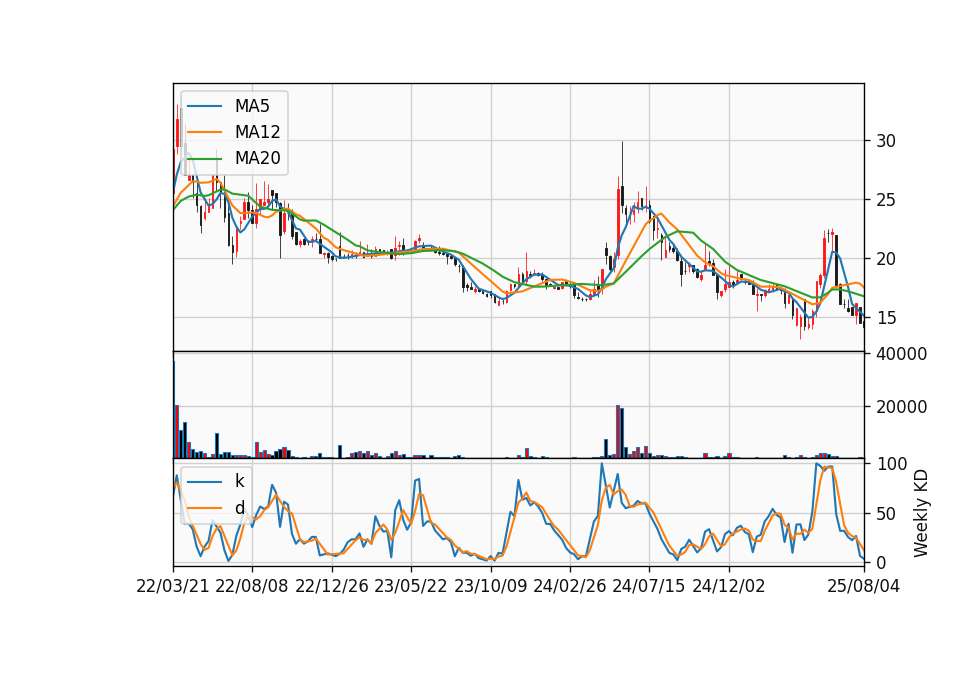Click the price axis value 25
The image size is (960, 690).
886,200
